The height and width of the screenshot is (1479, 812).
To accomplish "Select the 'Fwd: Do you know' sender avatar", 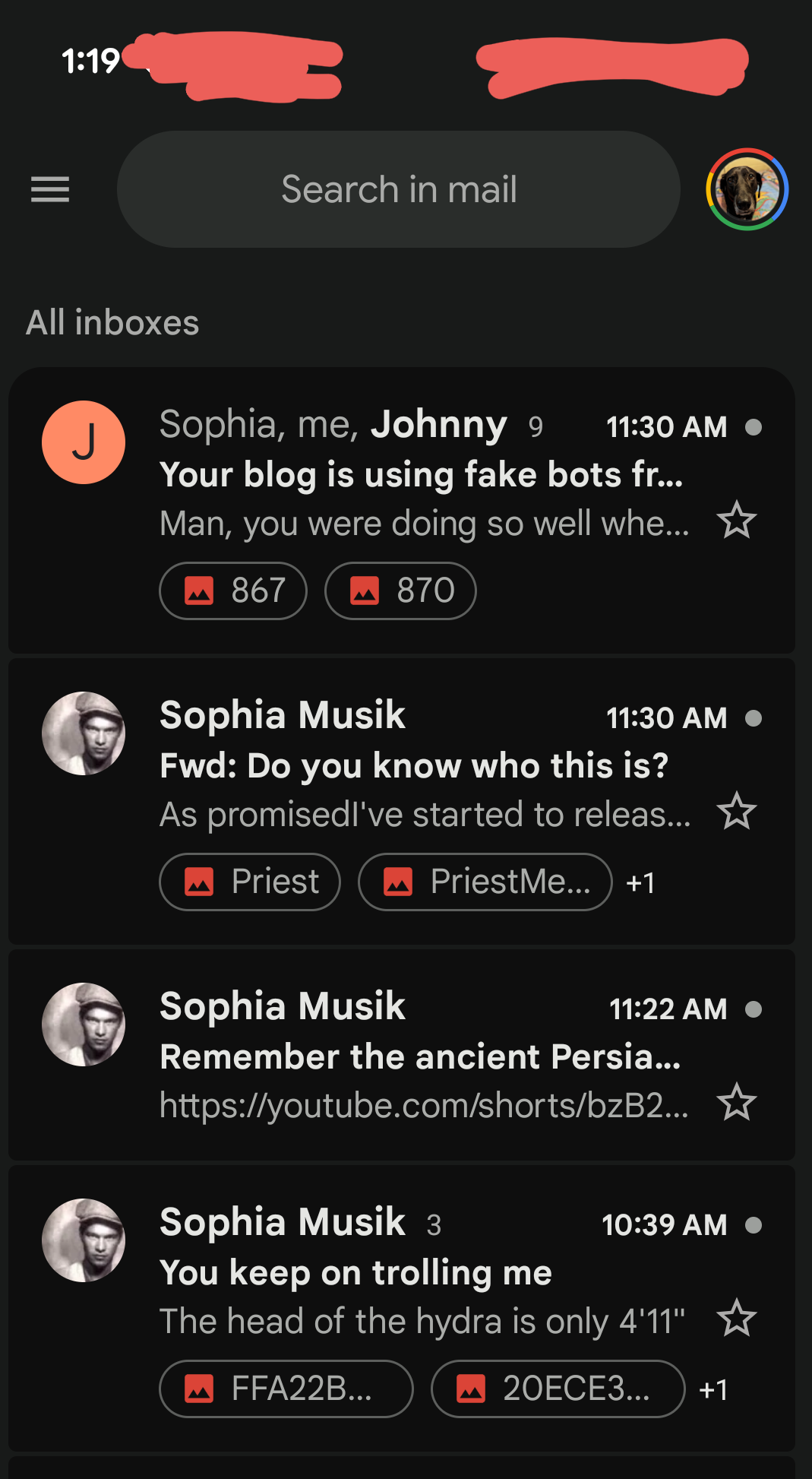I will 84,733.
